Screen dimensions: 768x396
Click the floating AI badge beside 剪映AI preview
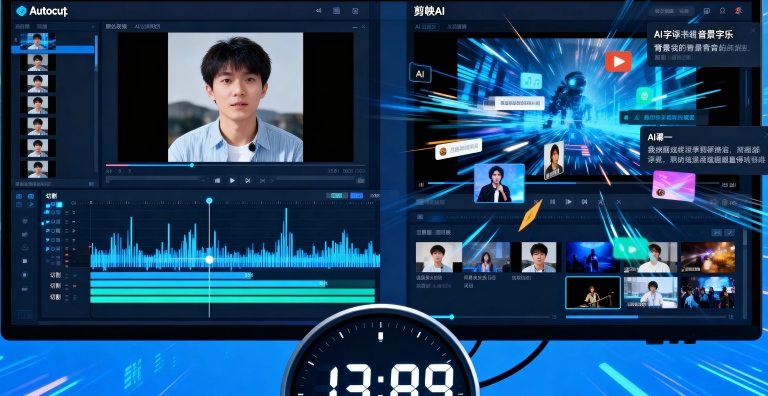pos(420,73)
